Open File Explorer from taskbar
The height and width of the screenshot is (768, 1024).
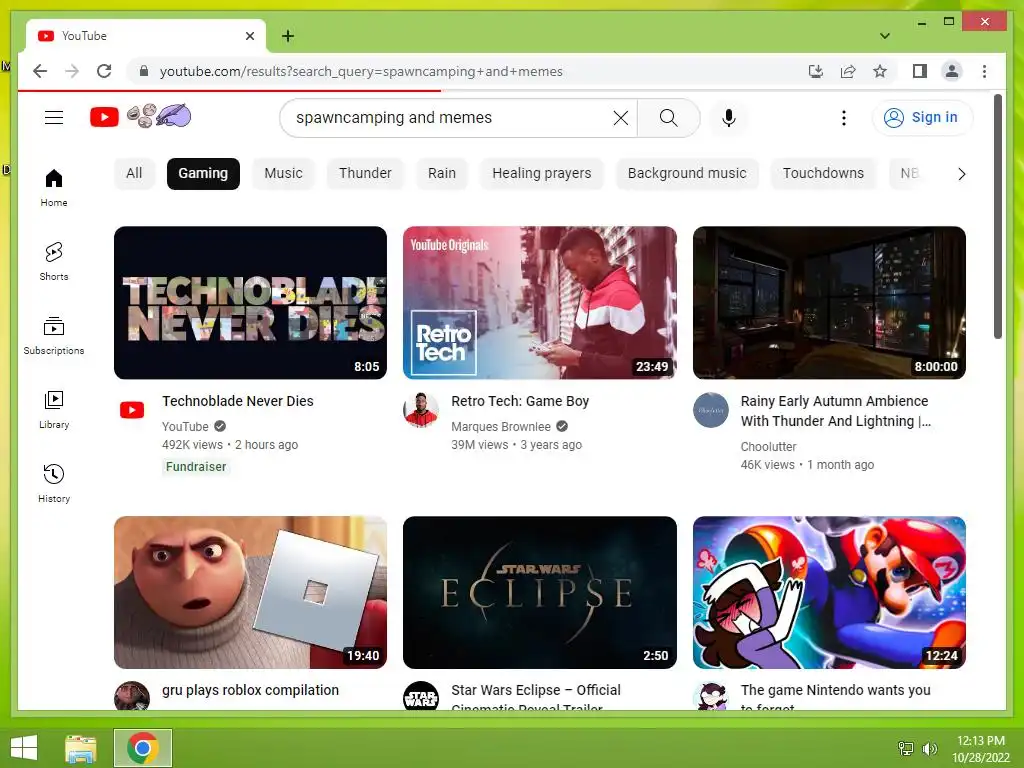pos(80,748)
